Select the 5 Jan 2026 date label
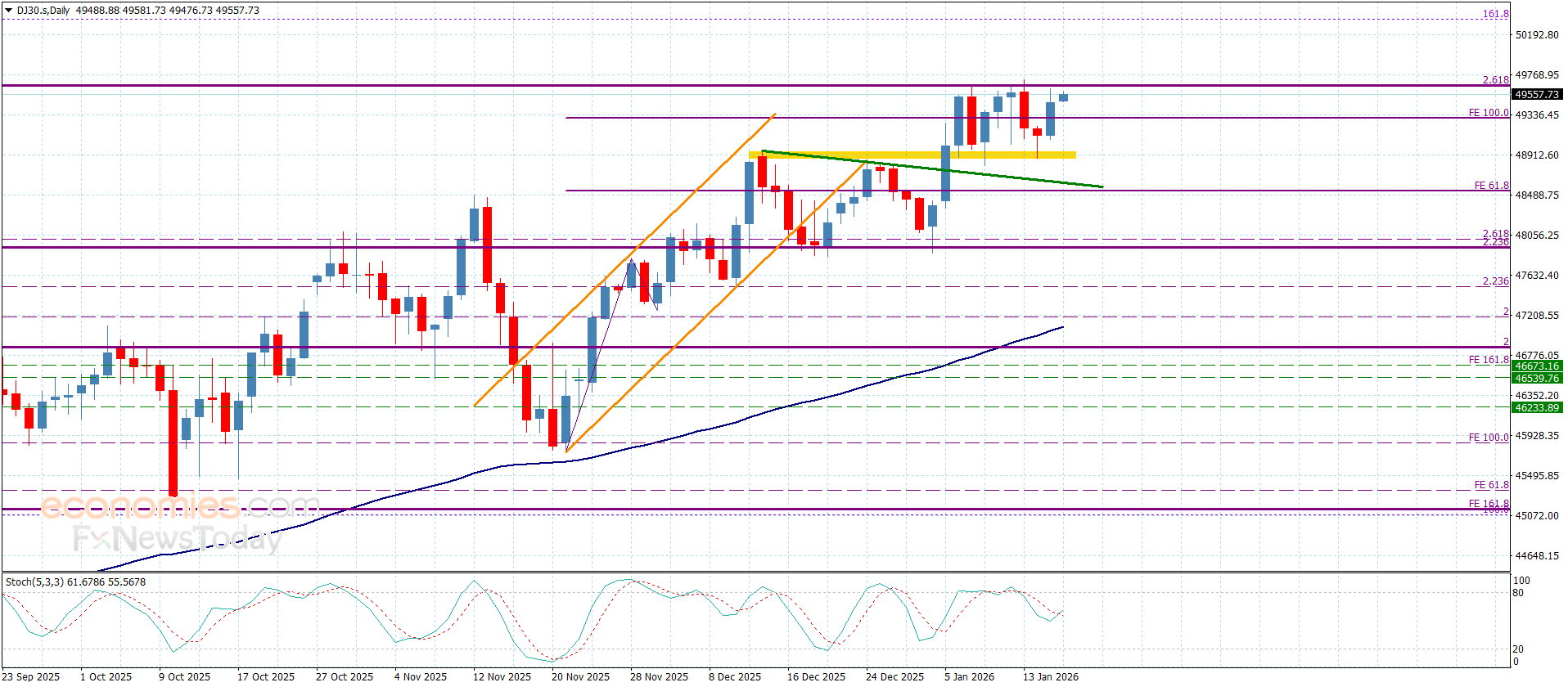The image size is (1568, 687). 969,676
